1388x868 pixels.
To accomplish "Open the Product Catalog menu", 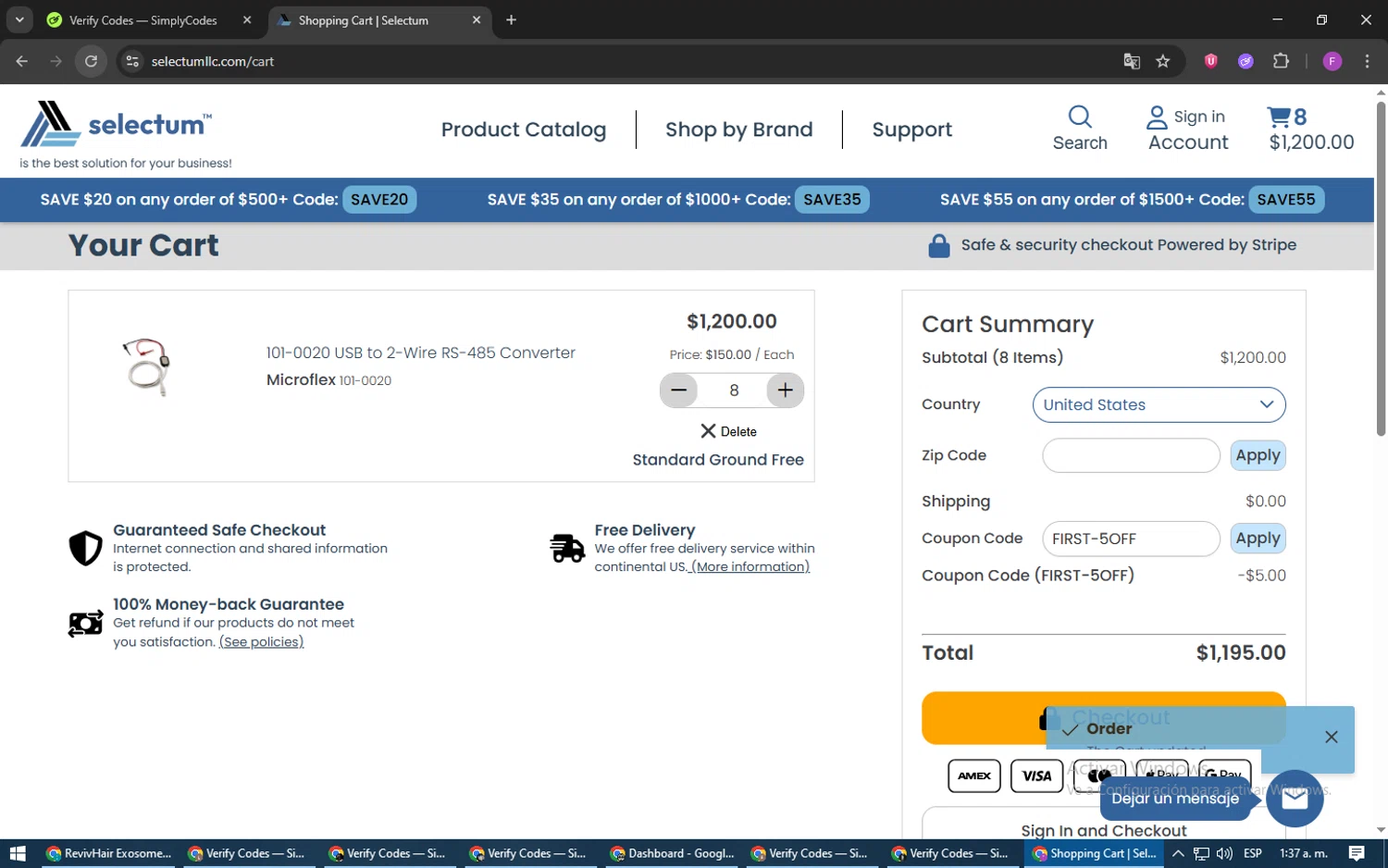I will [x=524, y=130].
